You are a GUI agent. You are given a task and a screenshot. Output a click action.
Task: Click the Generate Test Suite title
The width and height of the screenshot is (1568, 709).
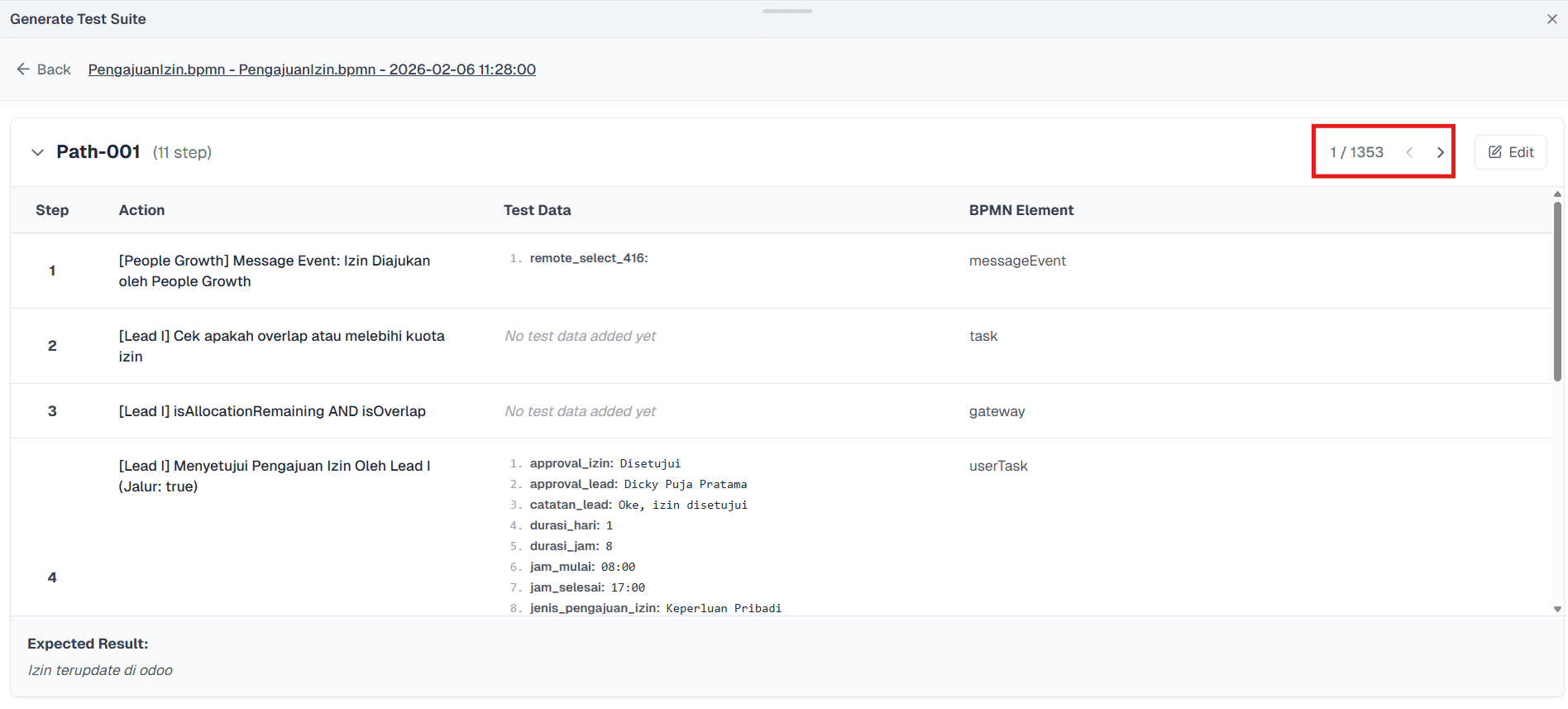pyautogui.click(x=78, y=19)
